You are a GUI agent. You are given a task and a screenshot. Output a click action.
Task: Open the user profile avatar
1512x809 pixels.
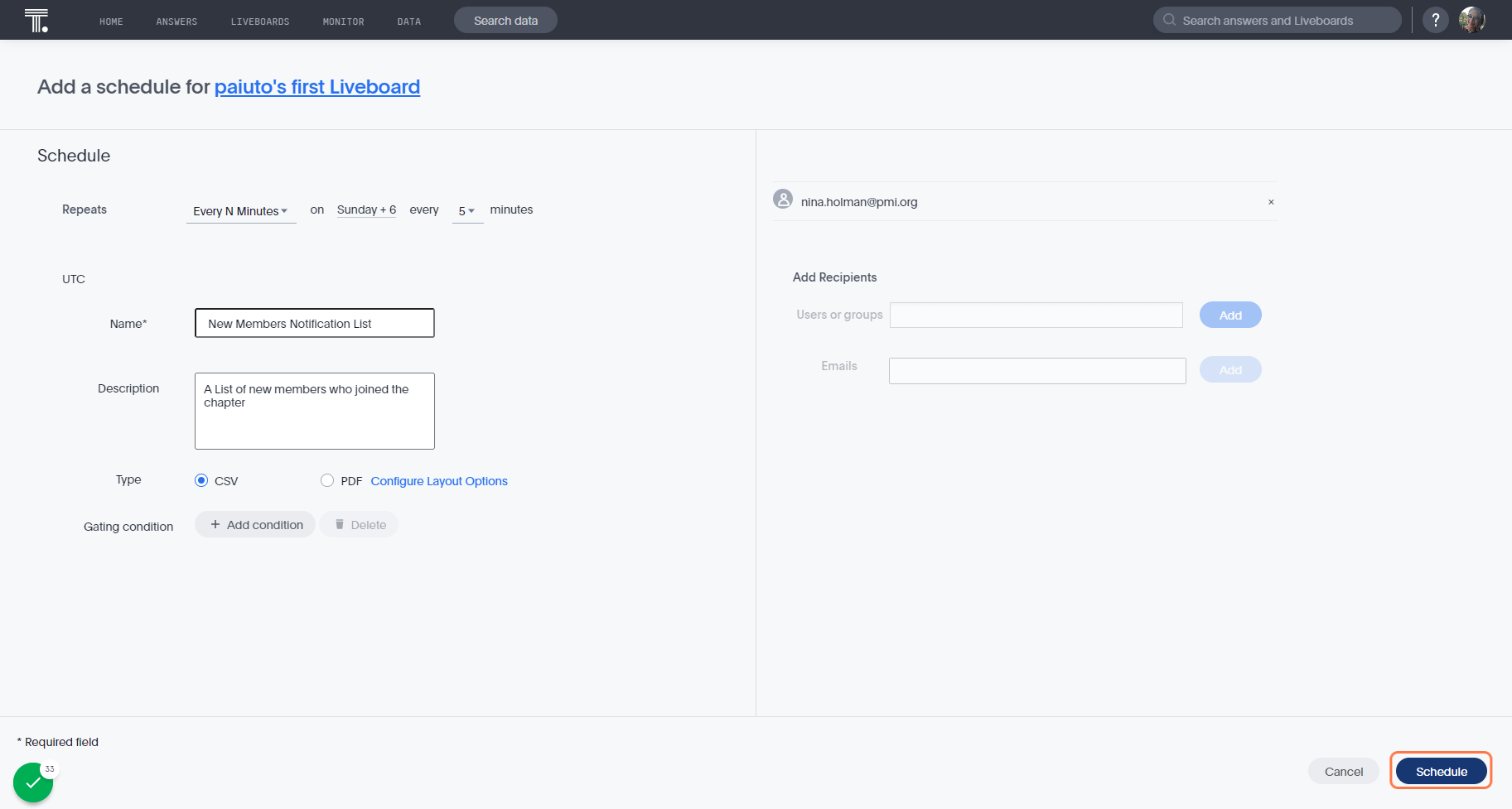coord(1471,20)
